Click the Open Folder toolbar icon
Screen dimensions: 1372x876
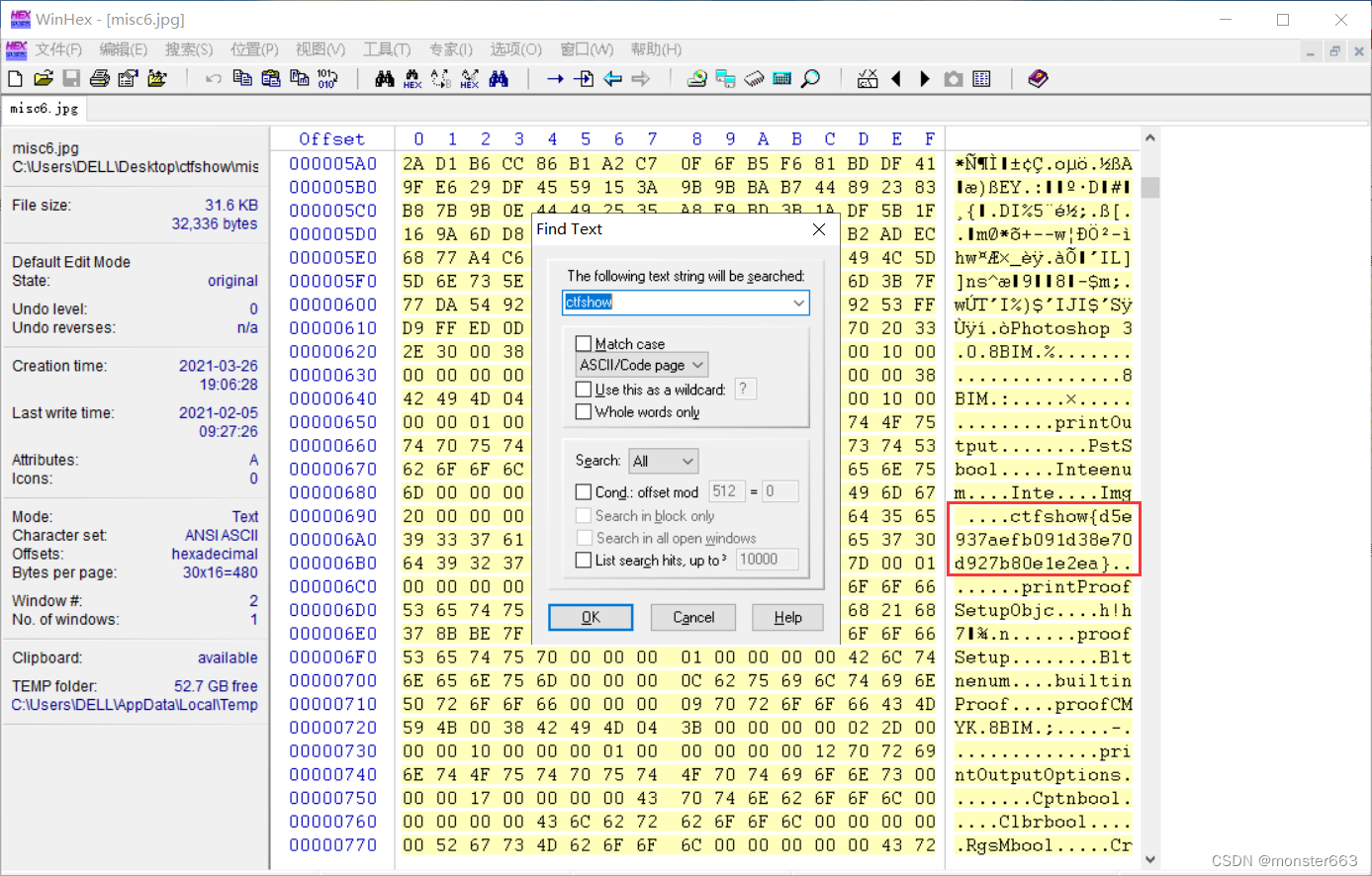tap(156, 79)
